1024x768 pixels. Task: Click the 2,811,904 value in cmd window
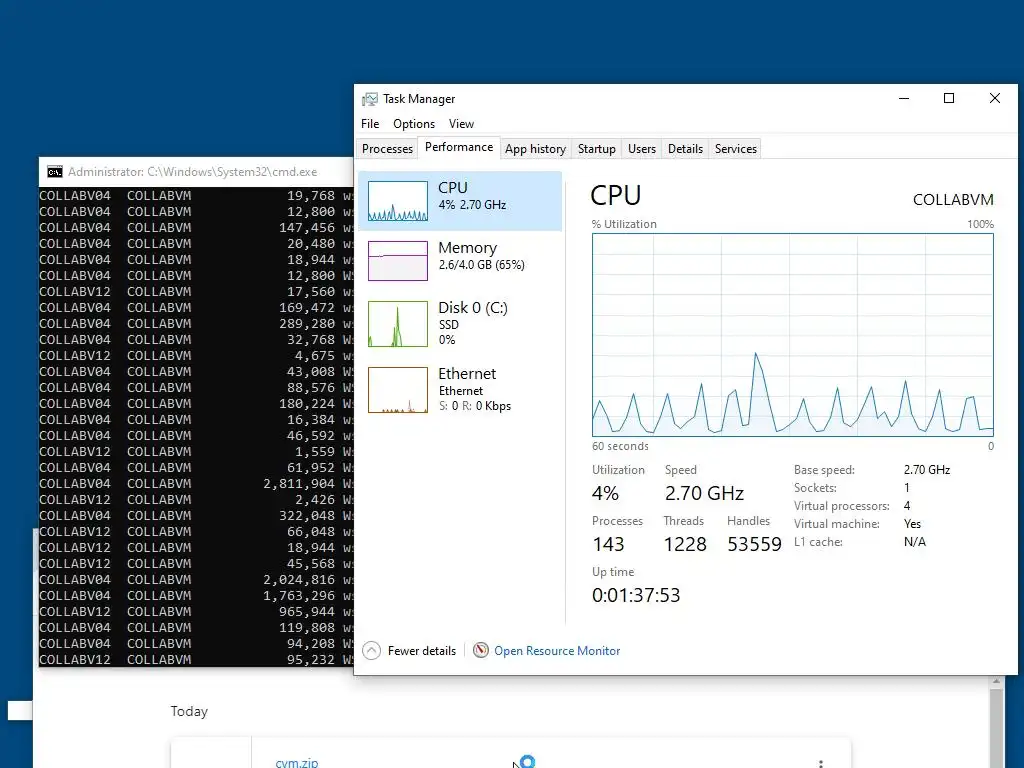299,483
